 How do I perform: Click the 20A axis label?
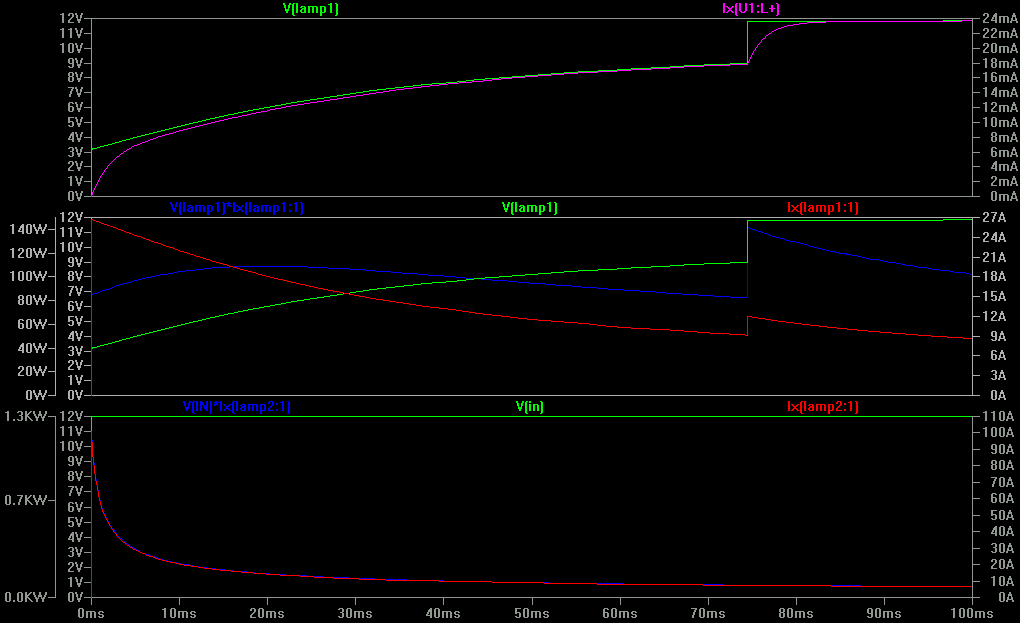pos(1002,564)
